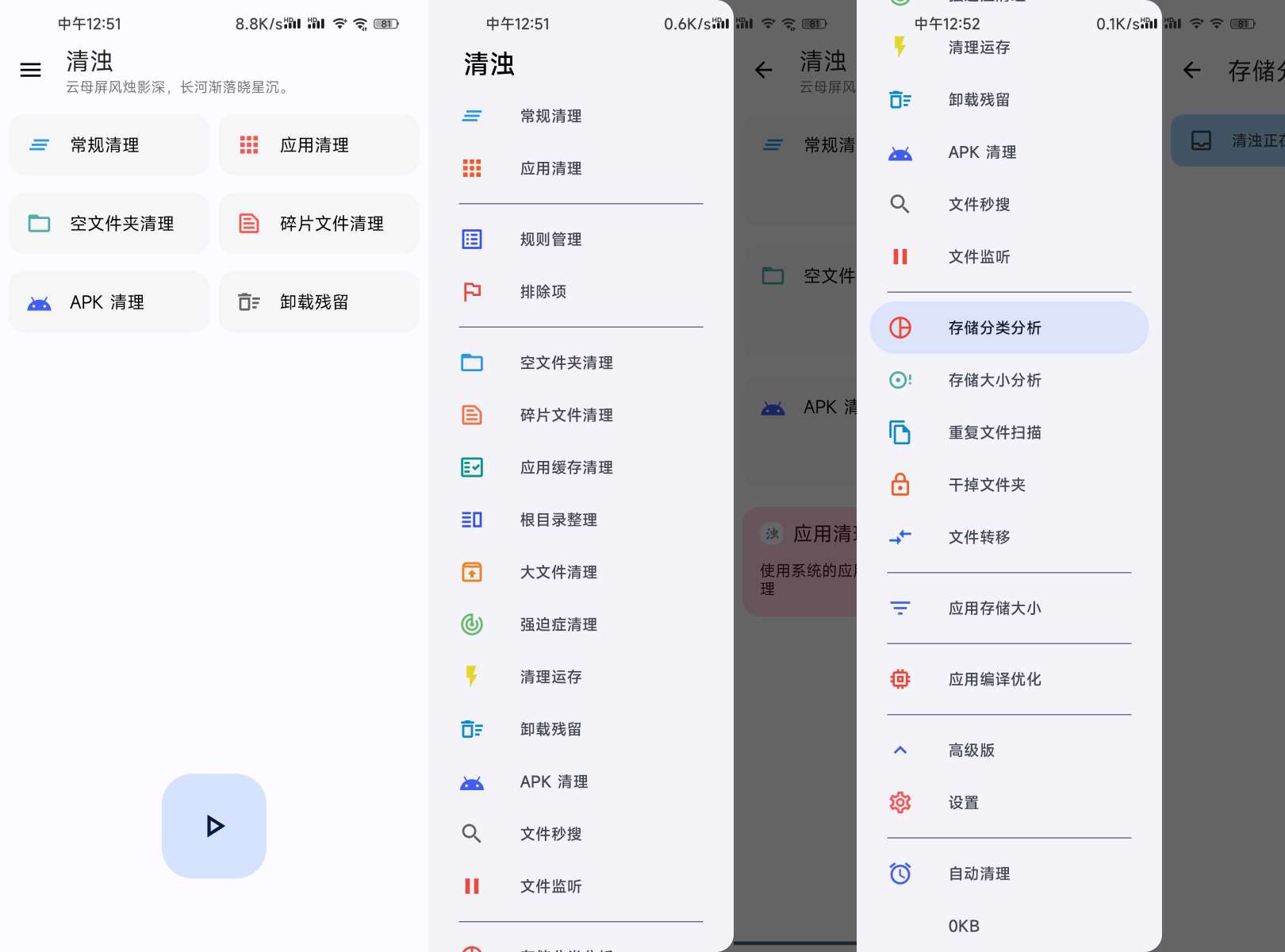
Task: Click the 碎片文件清理 document icon in drawer
Action: (472, 415)
